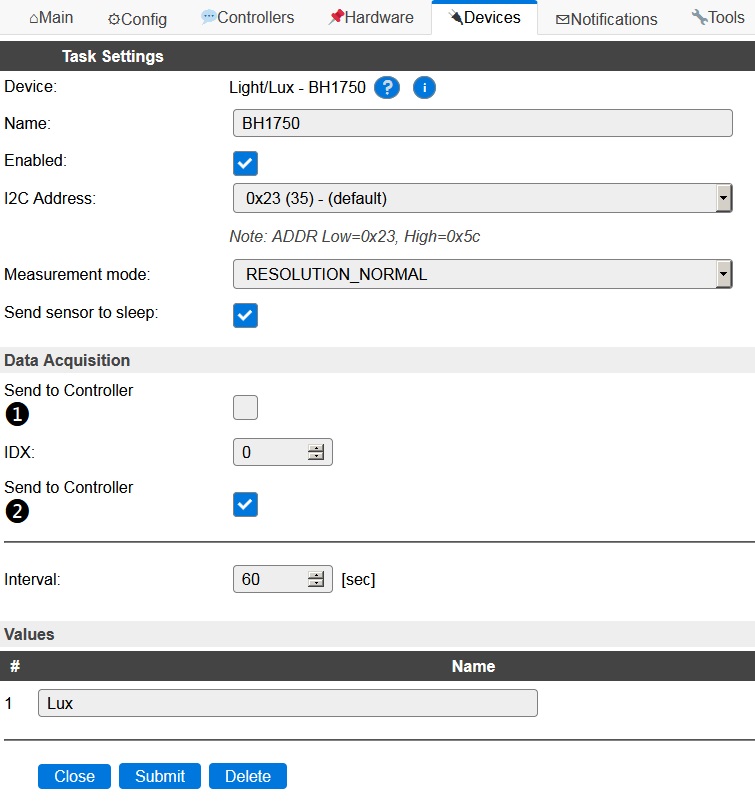Image resolution: width=755 pixels, height=806 pixels.
Task: Click the blue info icon beside BH1750
Action: point(424,88)
